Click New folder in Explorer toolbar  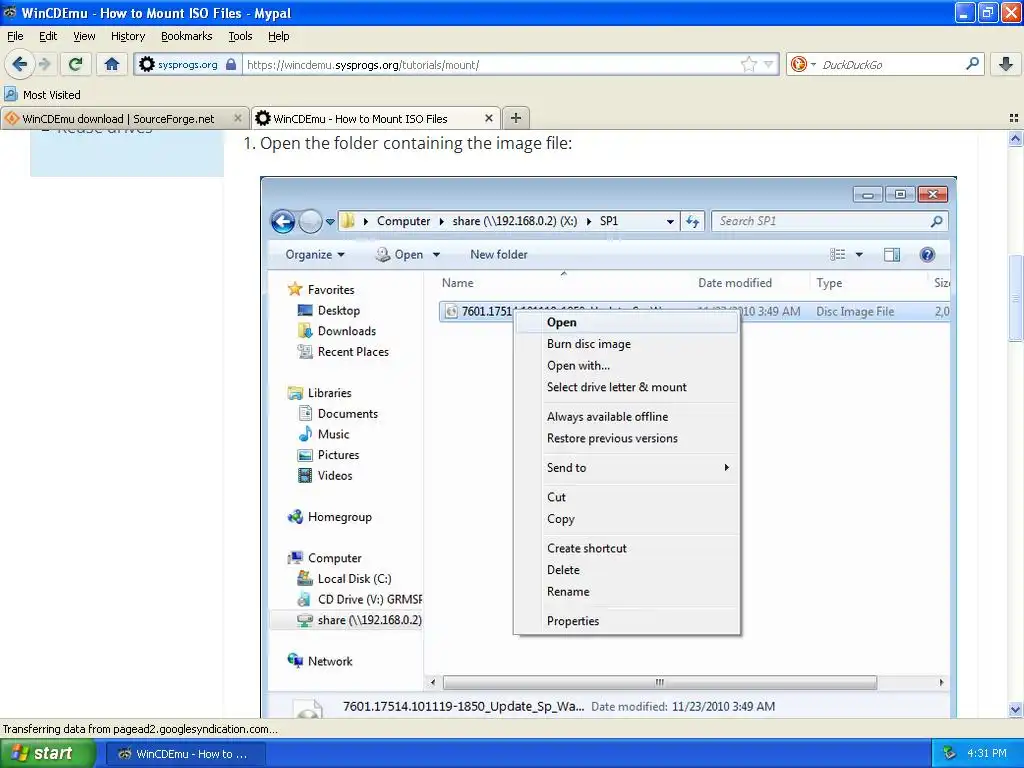[499, 255]
